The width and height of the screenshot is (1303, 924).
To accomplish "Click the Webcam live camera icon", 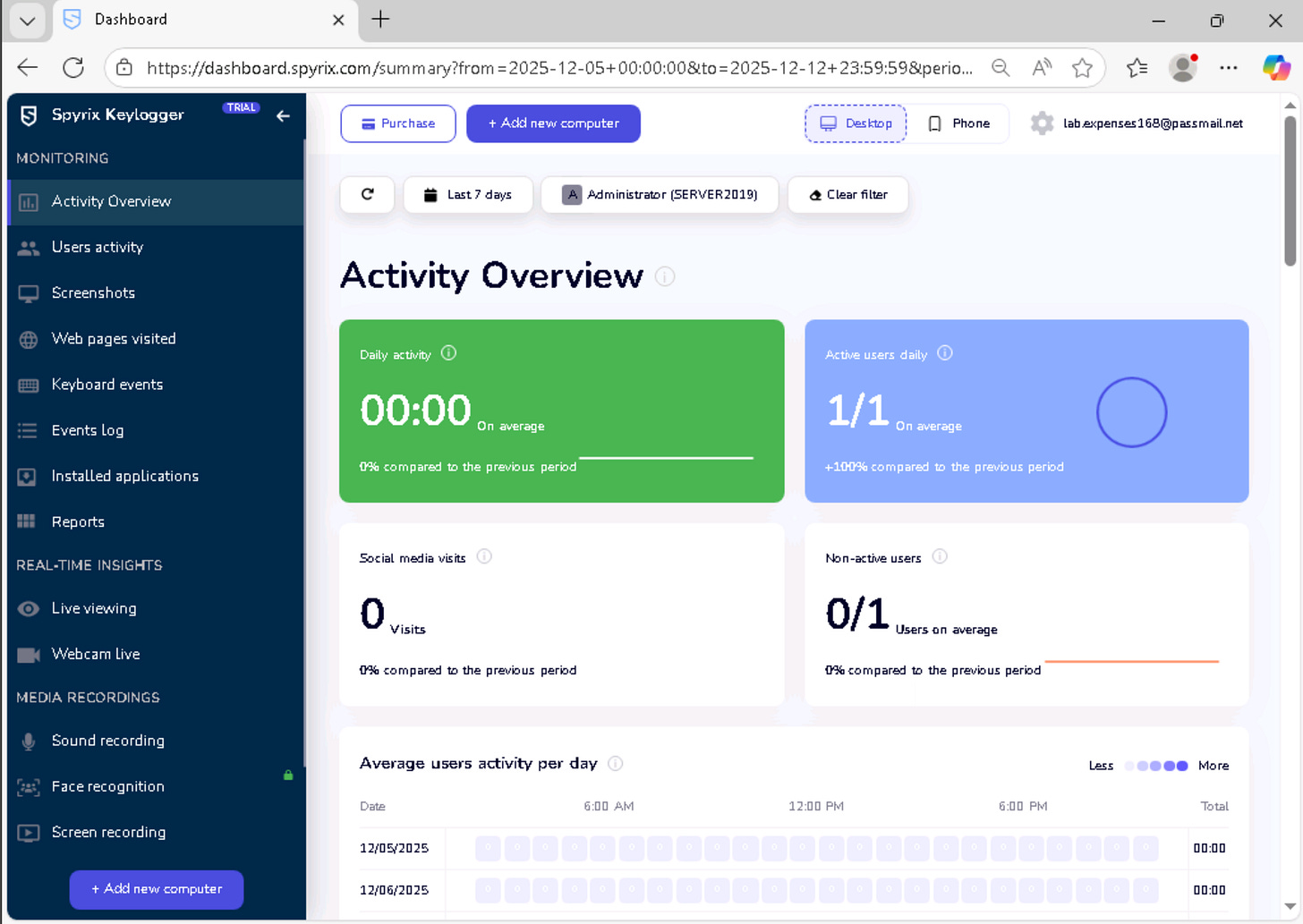I will (x=28, y=655).
